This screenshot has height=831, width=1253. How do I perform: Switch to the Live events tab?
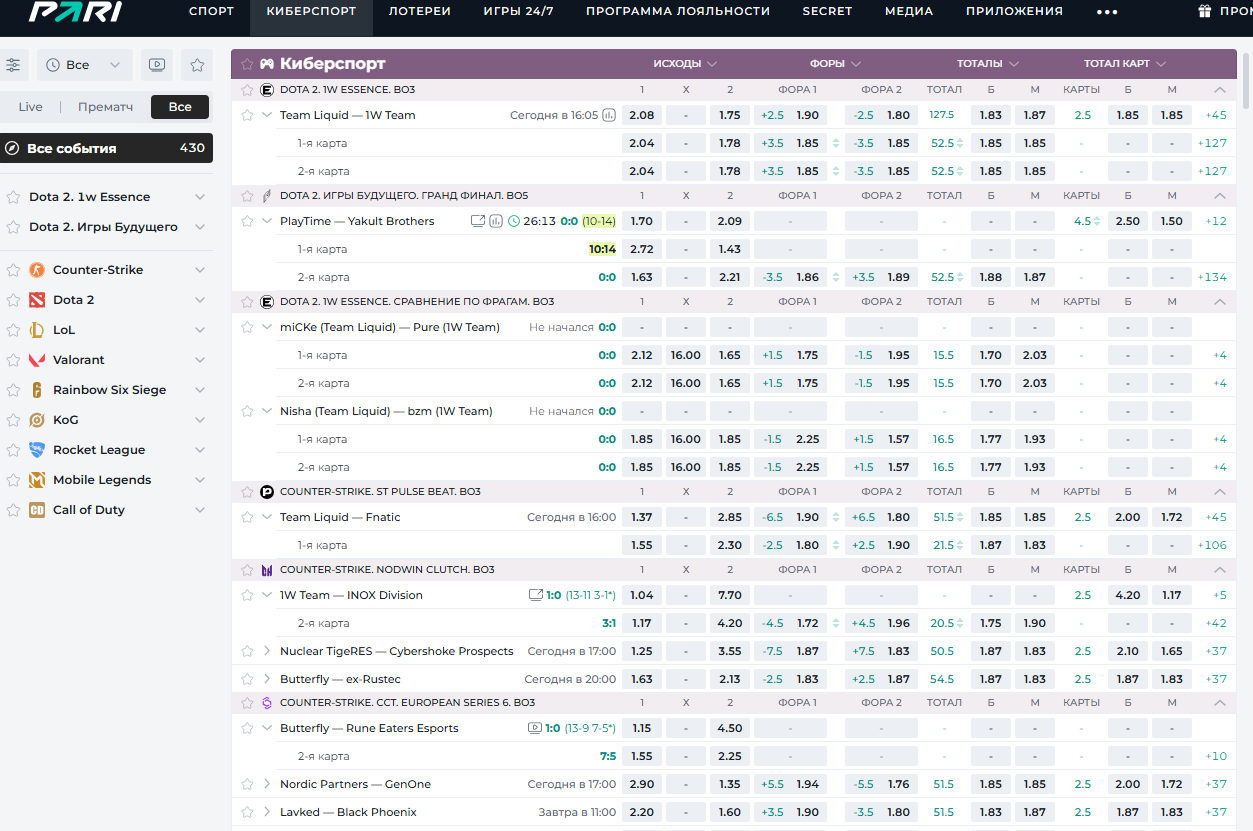(31, 107)
